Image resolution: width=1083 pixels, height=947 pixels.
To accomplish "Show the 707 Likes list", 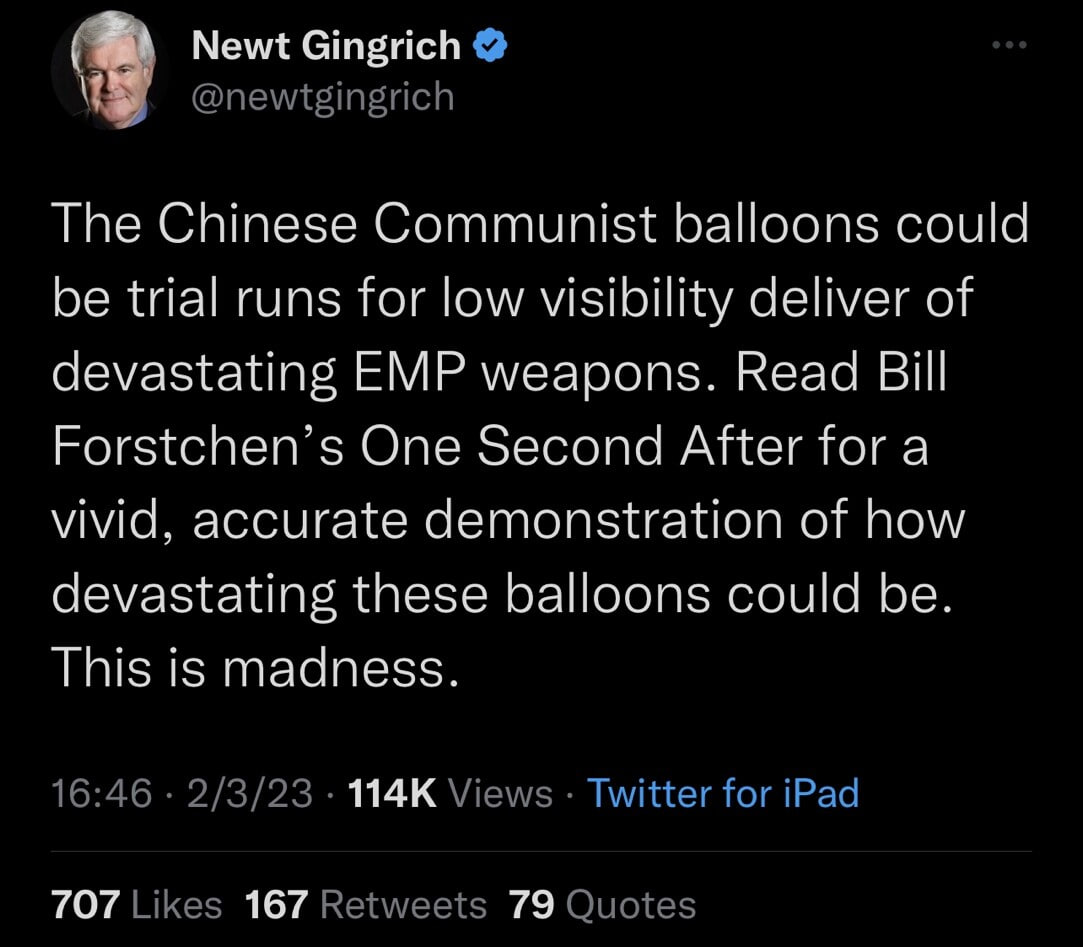I will pos(136,905).
